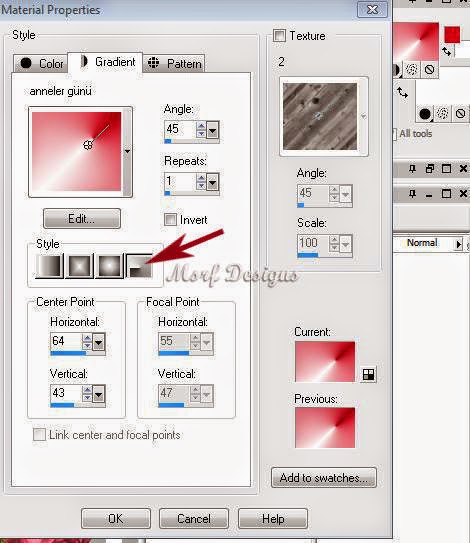Click the red background color swatch
470x543 pixels.
[x=452, y=35]
